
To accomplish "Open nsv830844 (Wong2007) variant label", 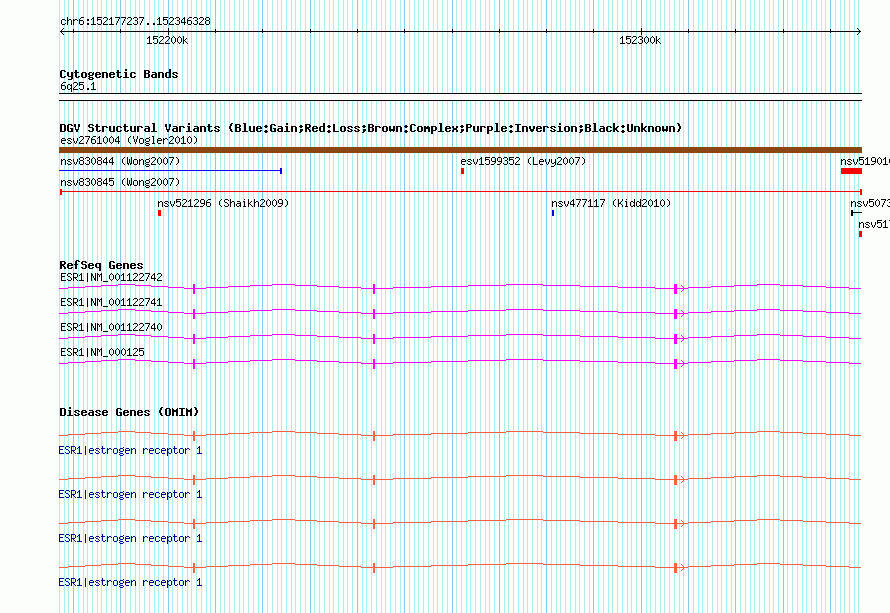I will point(120,161).
